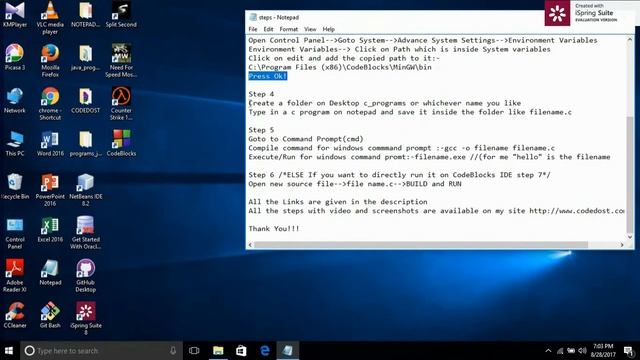Open the Action Center notifications icon
Screen dimensions: 640x360
point(629,351)
